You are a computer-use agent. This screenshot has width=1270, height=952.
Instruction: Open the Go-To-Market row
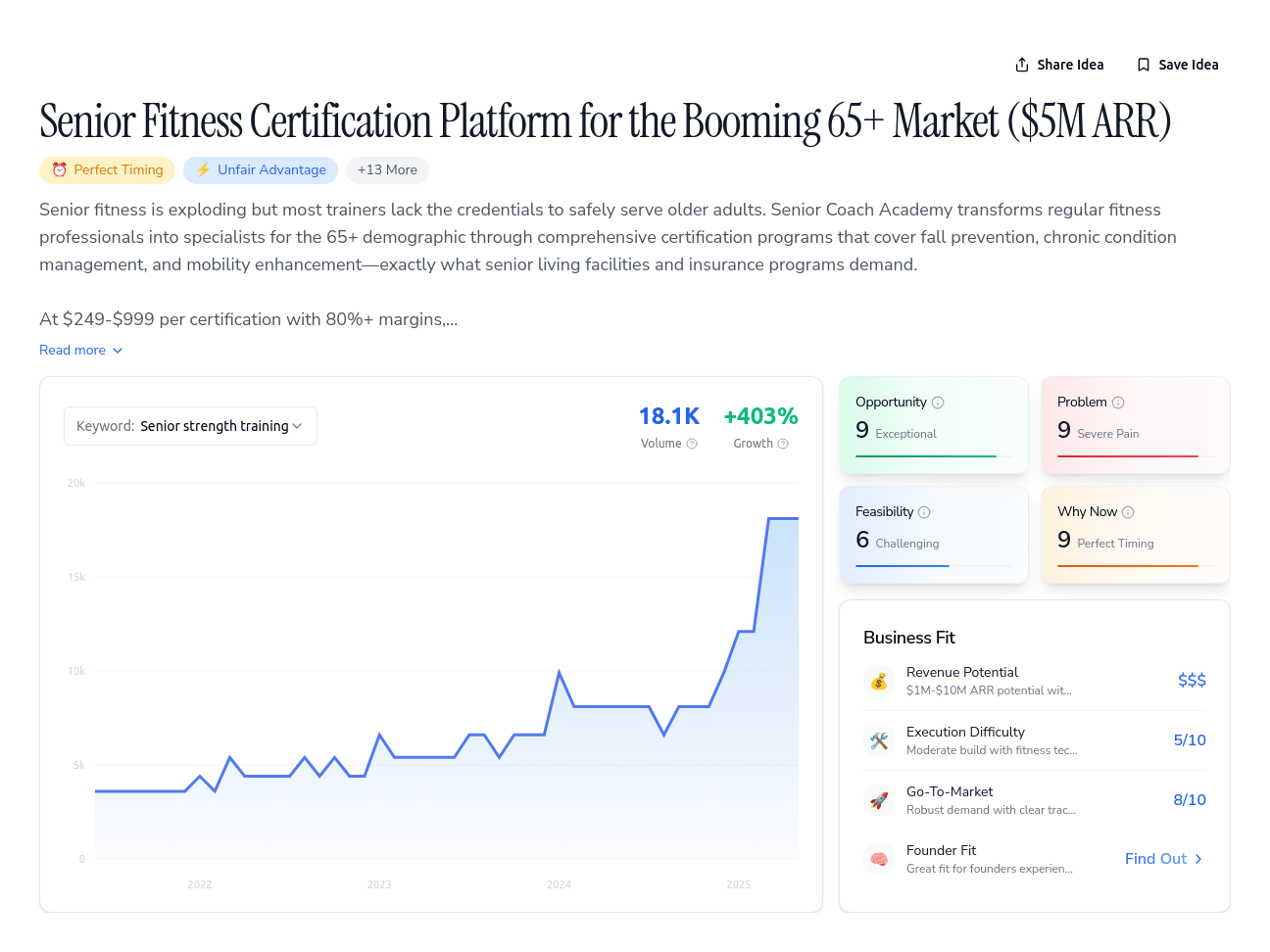(1035, 800)
